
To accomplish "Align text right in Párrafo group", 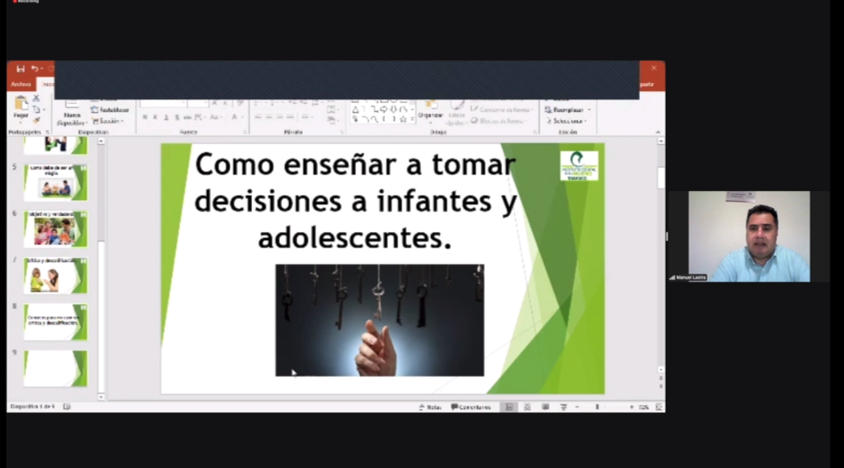I will (x=280, y=117).
